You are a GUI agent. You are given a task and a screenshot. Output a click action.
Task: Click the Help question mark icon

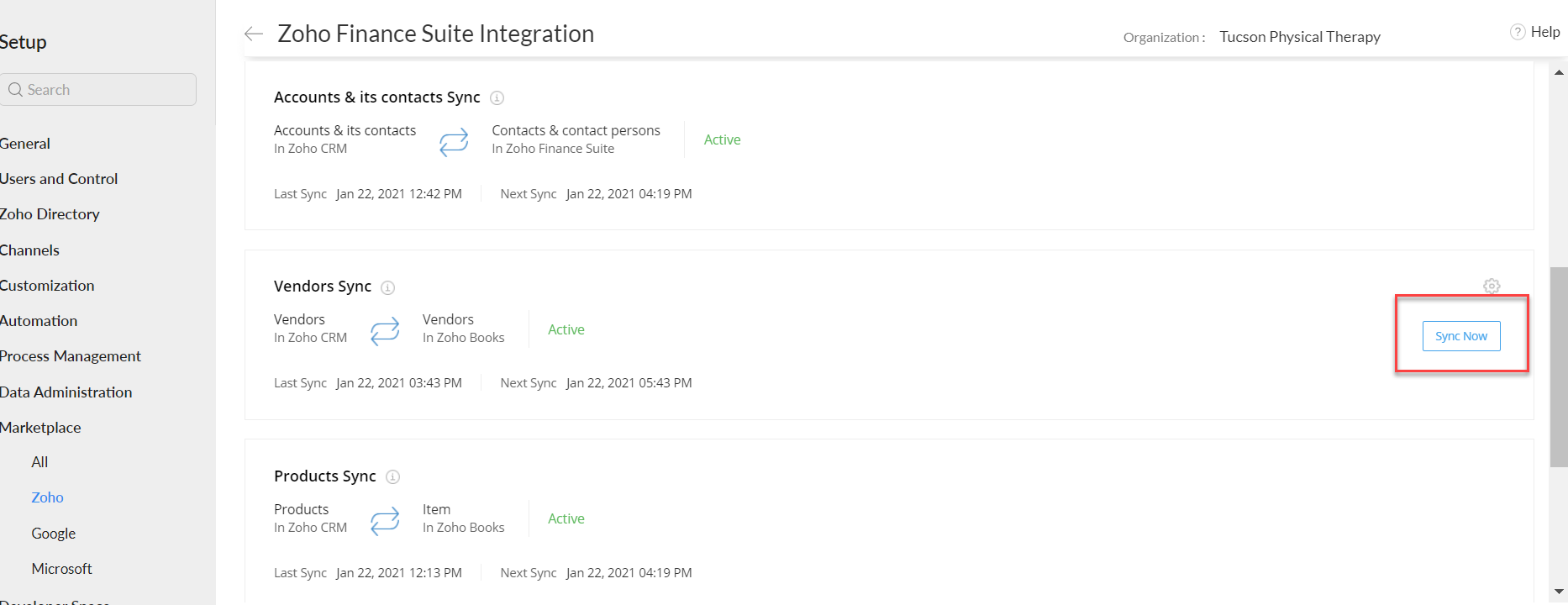pos(1518,32)
